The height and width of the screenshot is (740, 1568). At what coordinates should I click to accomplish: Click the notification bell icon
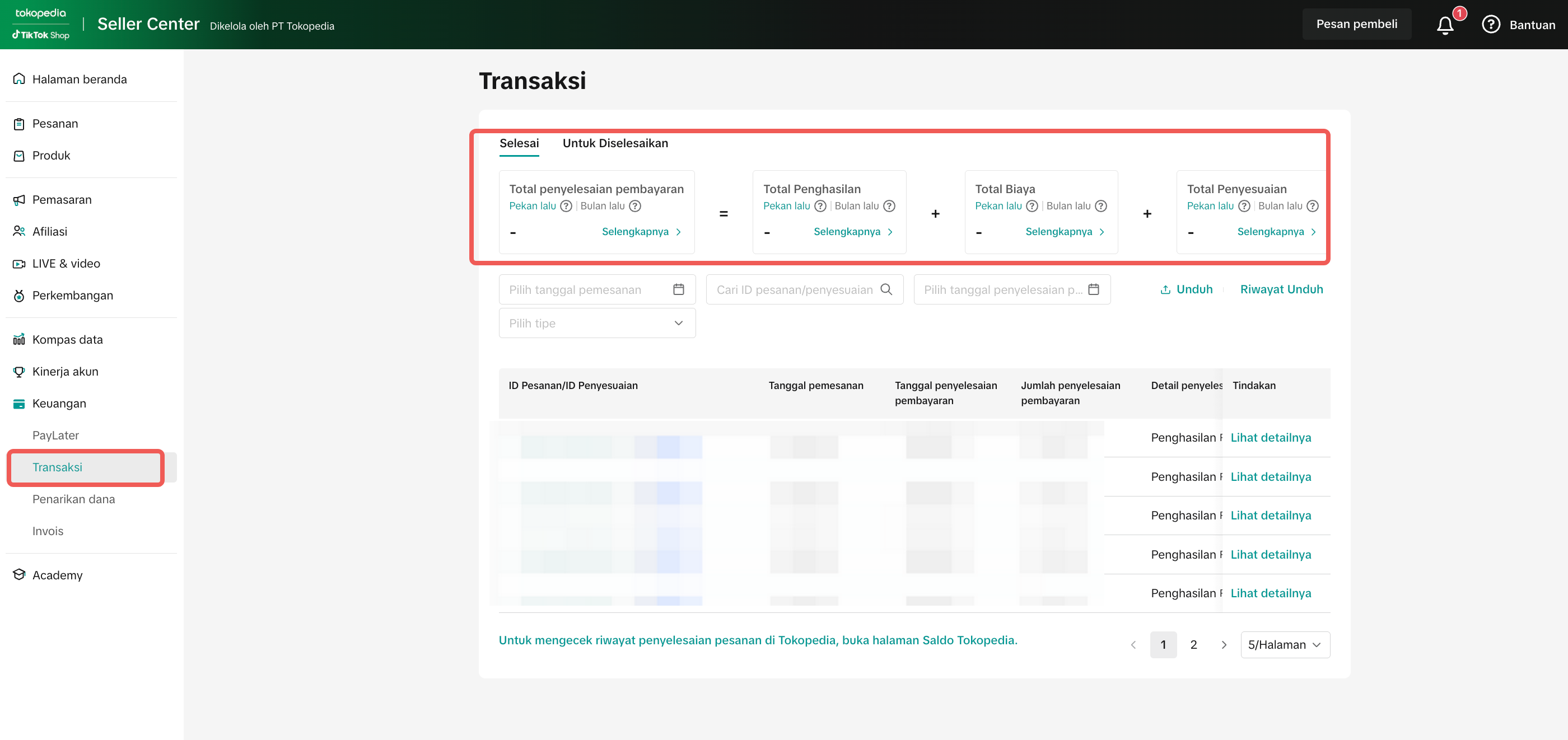(1445, 25)
